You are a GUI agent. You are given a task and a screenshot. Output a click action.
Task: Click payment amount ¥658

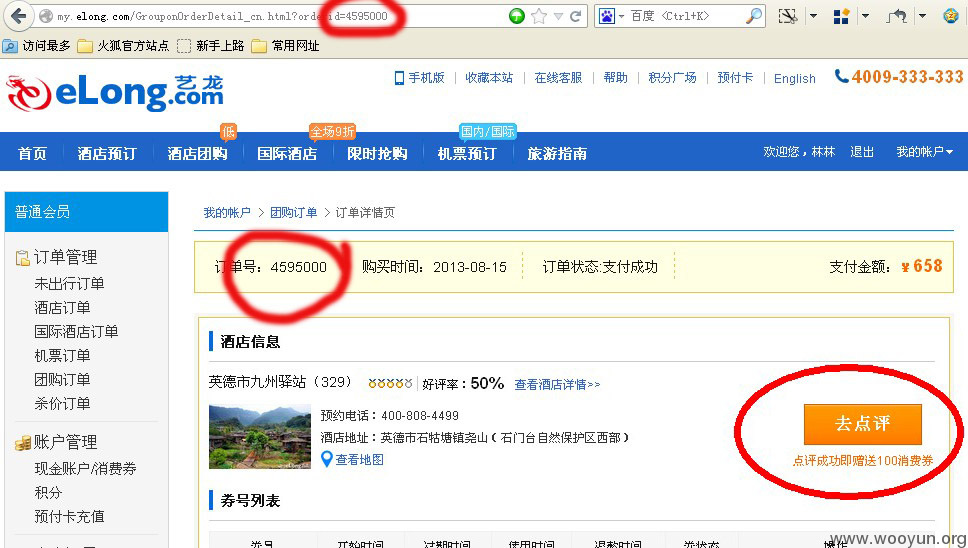922,267
